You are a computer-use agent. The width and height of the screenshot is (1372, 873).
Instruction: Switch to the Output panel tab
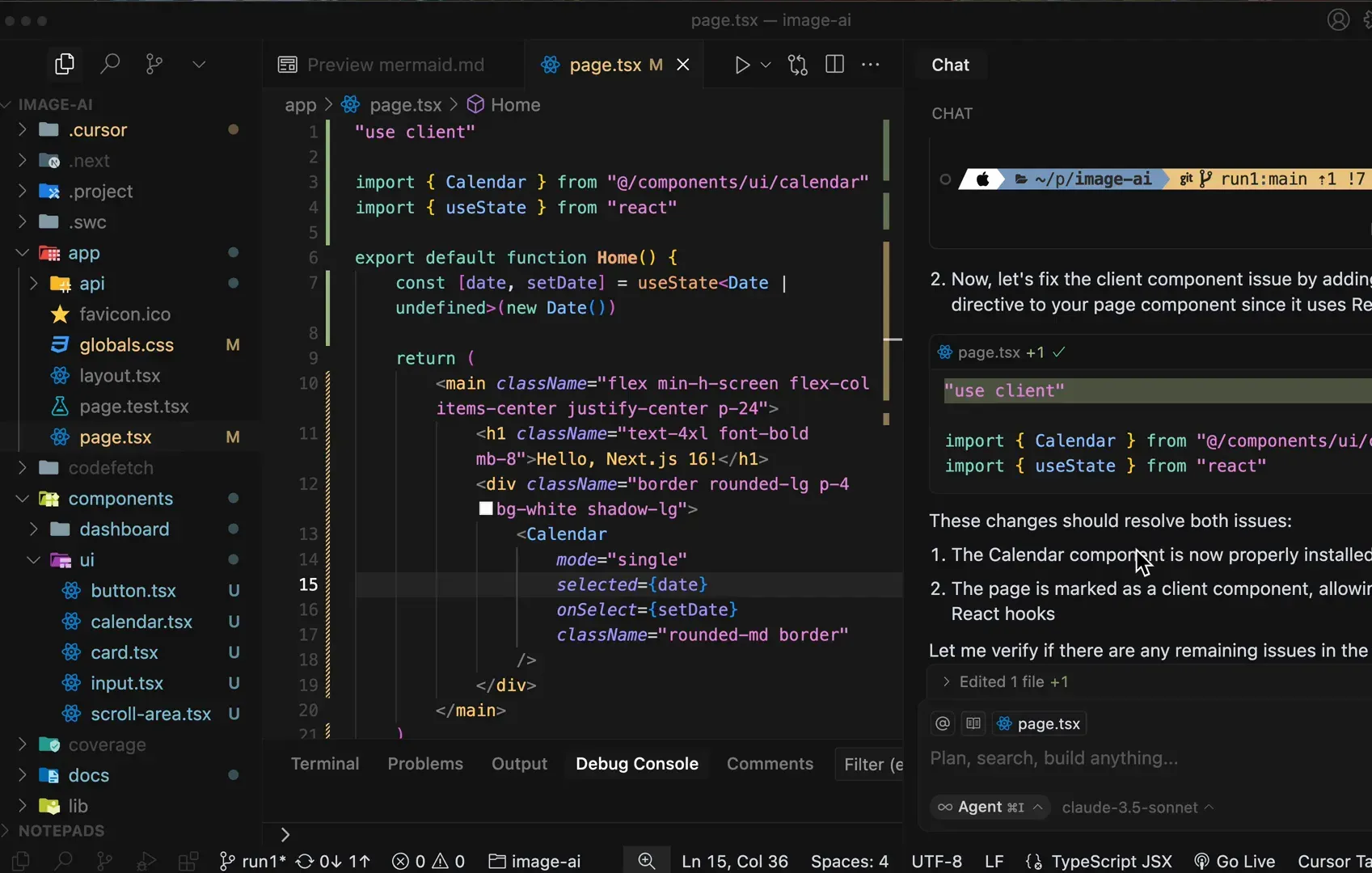(x=519, y=764)
